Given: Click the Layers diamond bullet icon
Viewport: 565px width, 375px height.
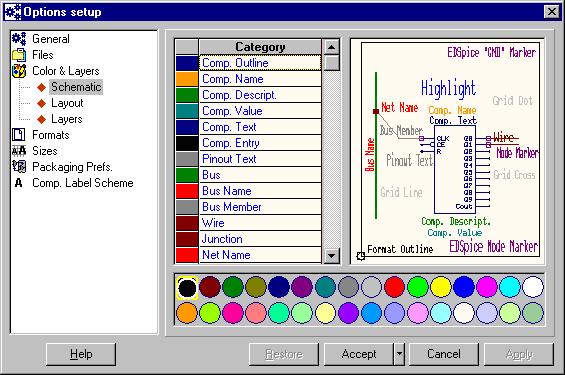Looking at the screenshot, I should point(41,119).
